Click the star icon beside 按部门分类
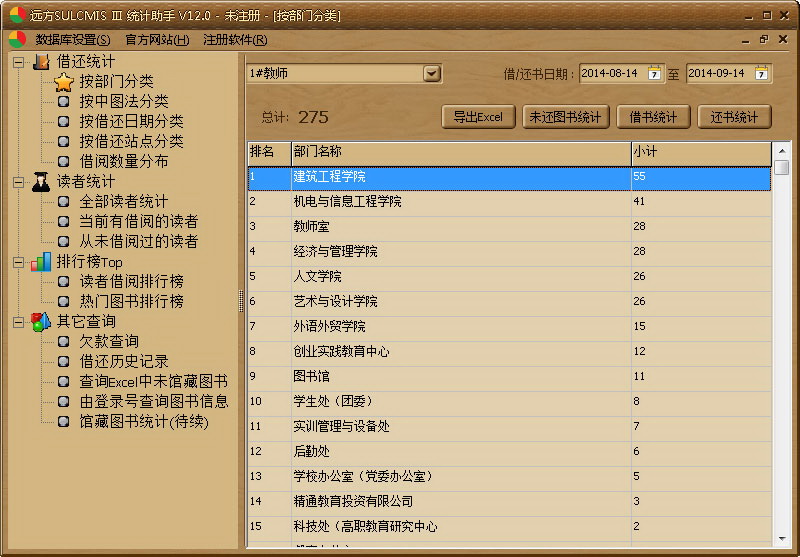This screenshot has height=557, width=800. click(x=64, y=82)
